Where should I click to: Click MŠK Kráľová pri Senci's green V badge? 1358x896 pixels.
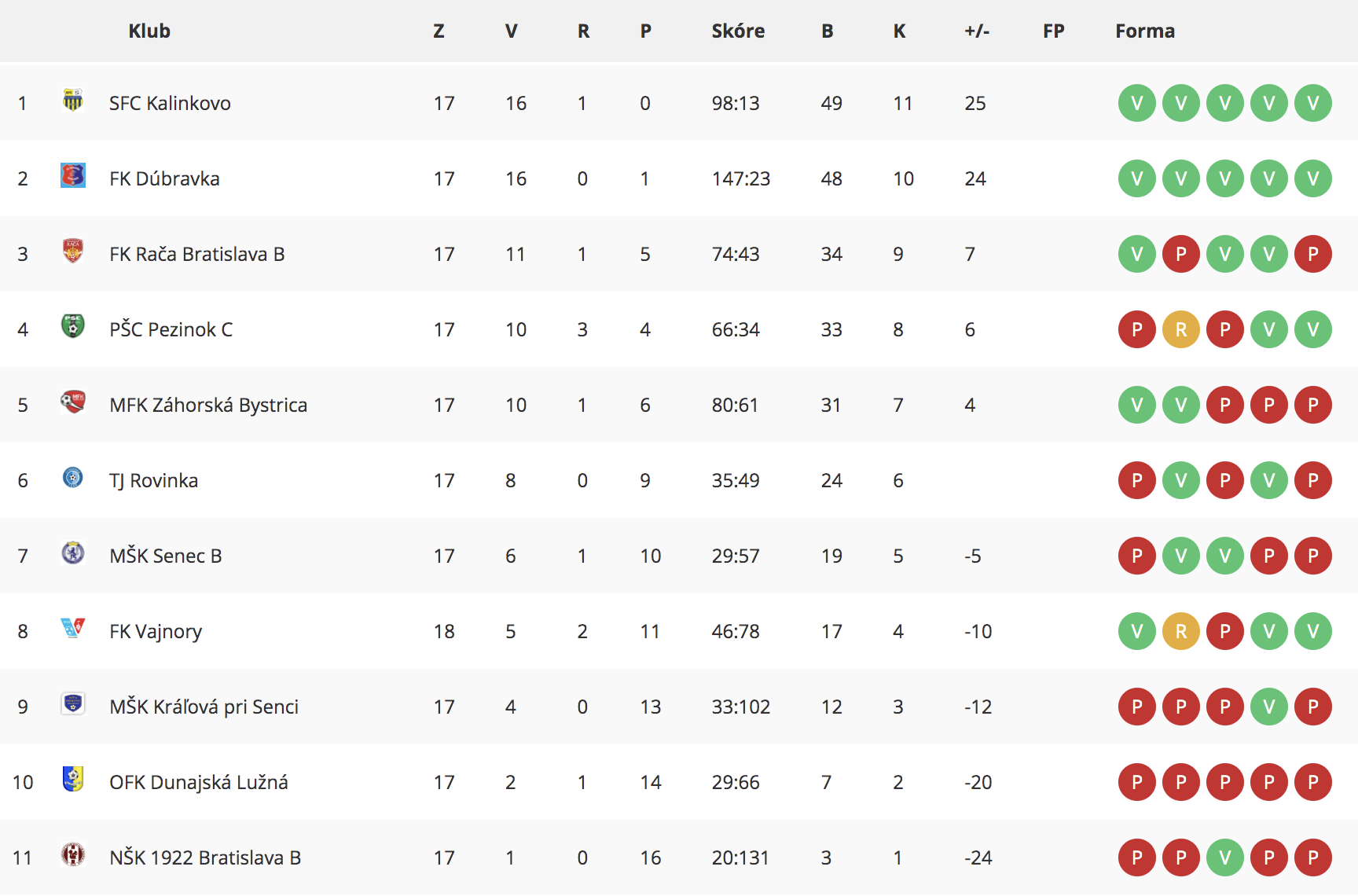[1269, 707]
